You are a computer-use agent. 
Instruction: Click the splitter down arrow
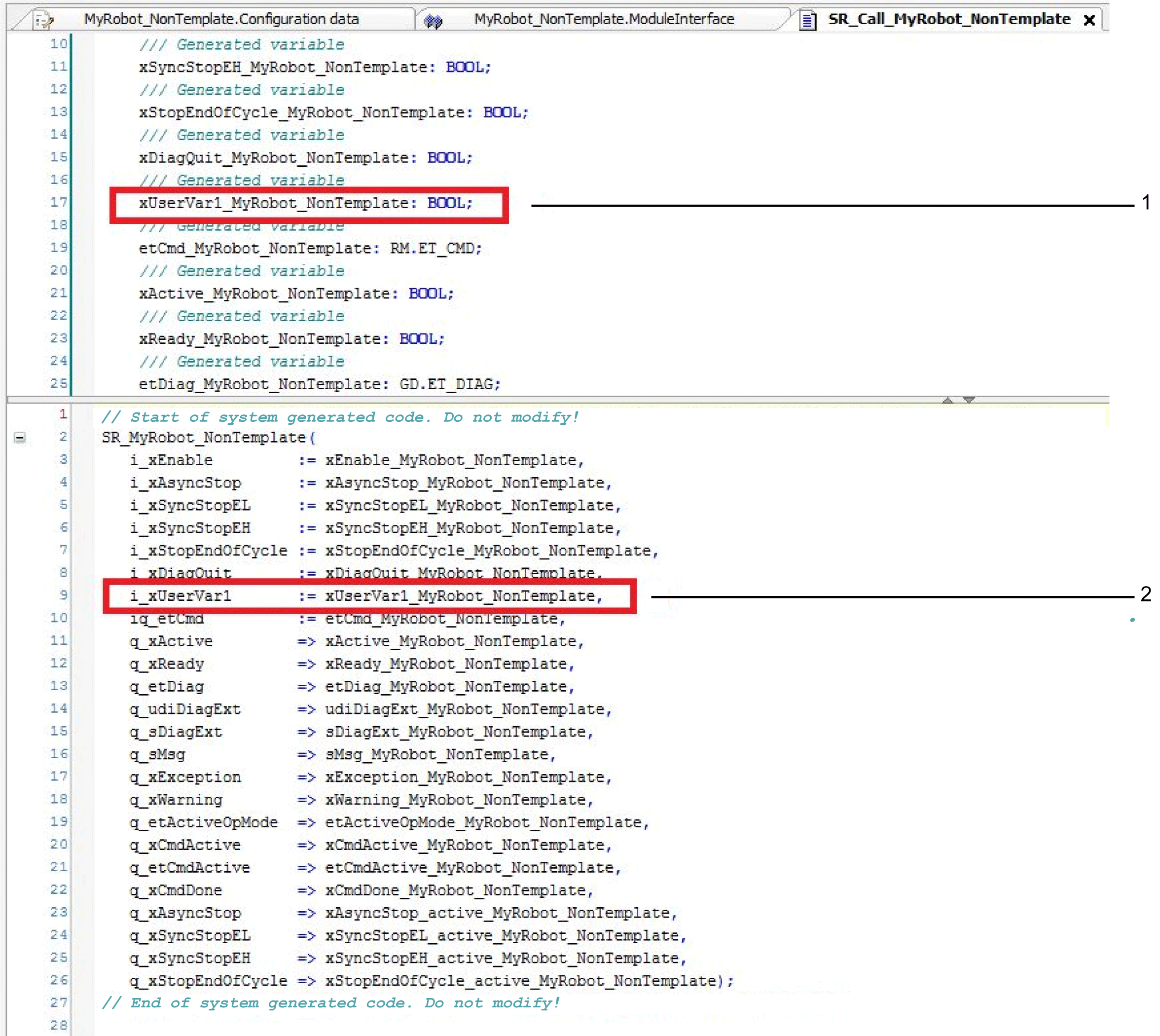[969, 400]
